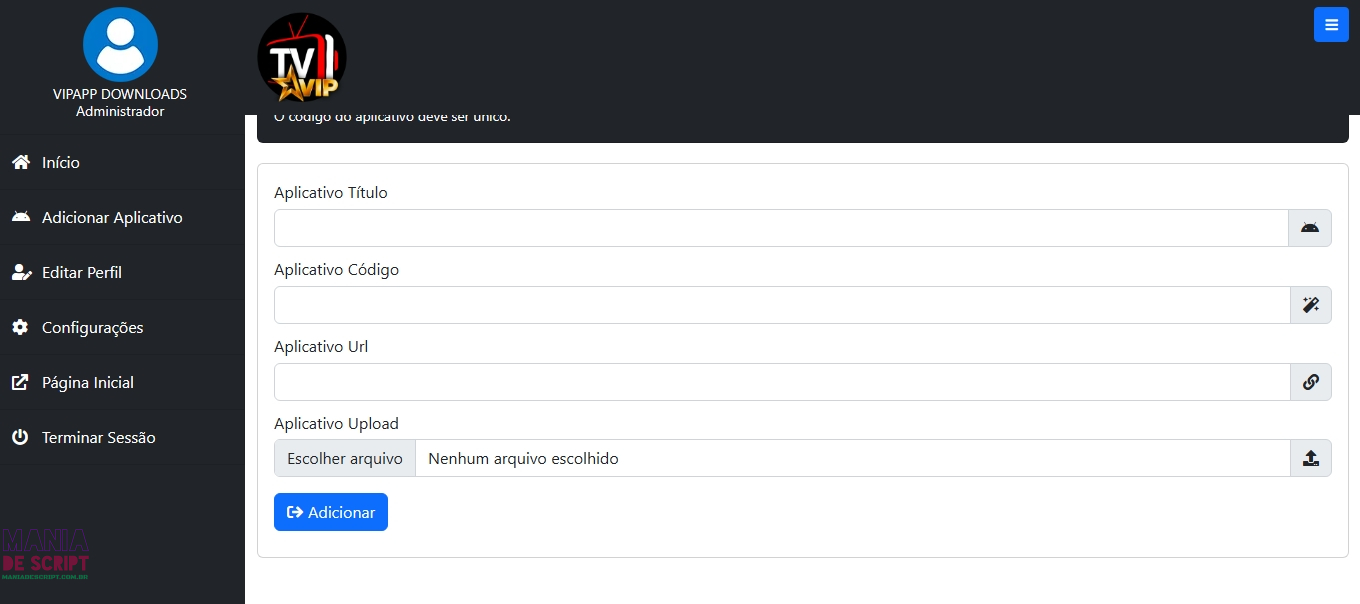Click the Adicionar submit button
The width and height of the screenshot is (1360, 604).
331,512
